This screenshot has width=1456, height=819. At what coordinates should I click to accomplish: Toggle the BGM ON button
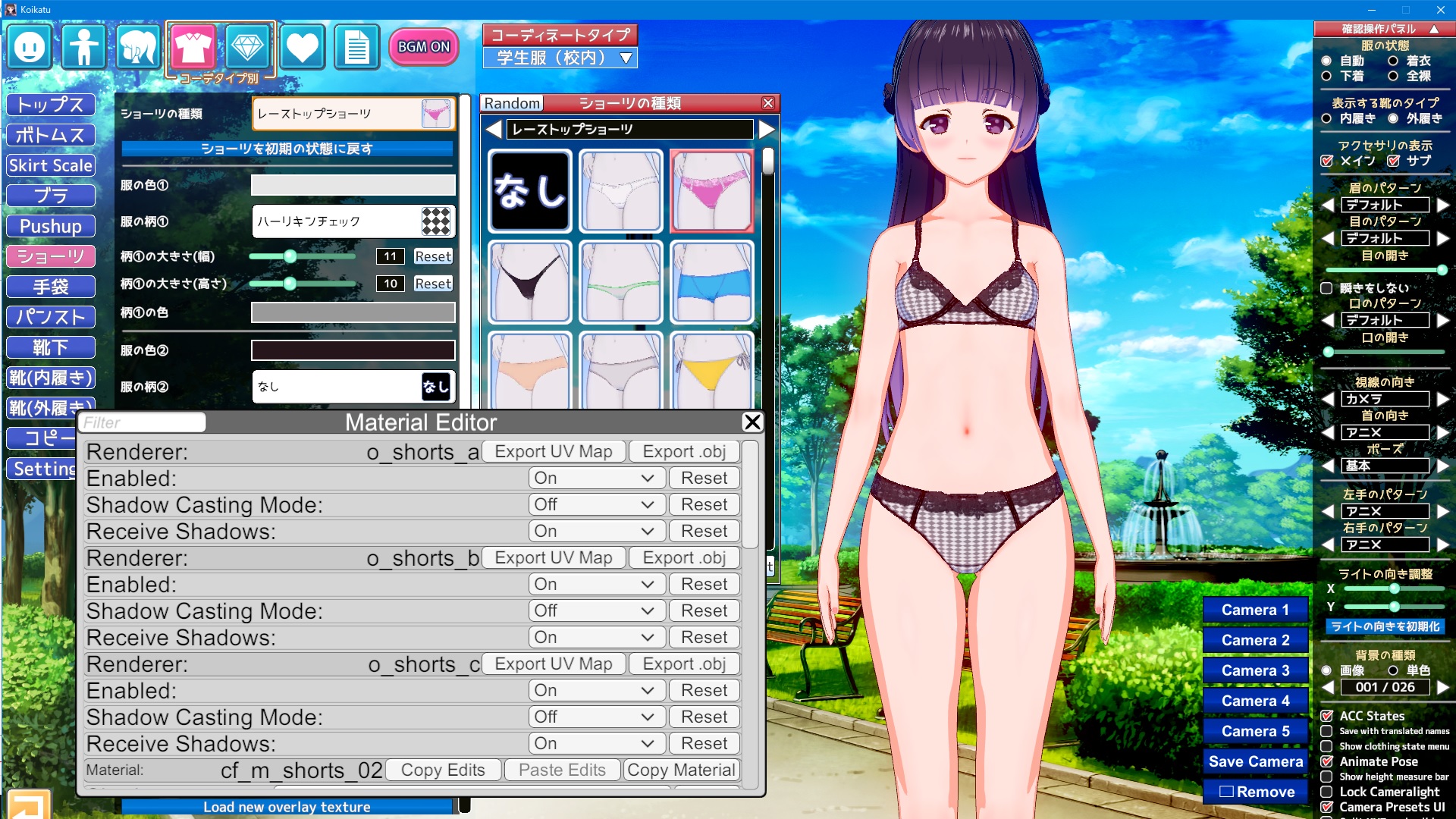tap(424, 47)
